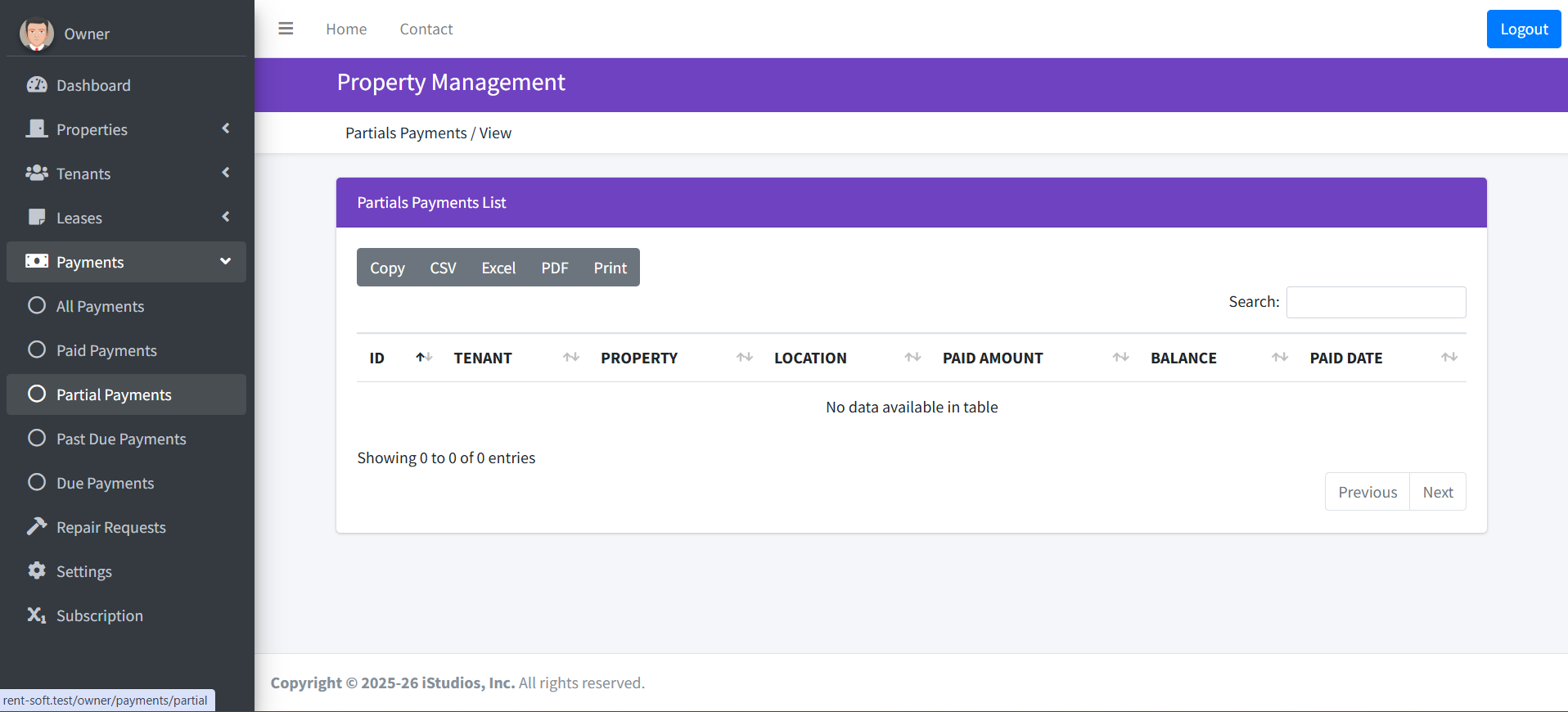Open the Contact navigation link

tap(426, 29)
